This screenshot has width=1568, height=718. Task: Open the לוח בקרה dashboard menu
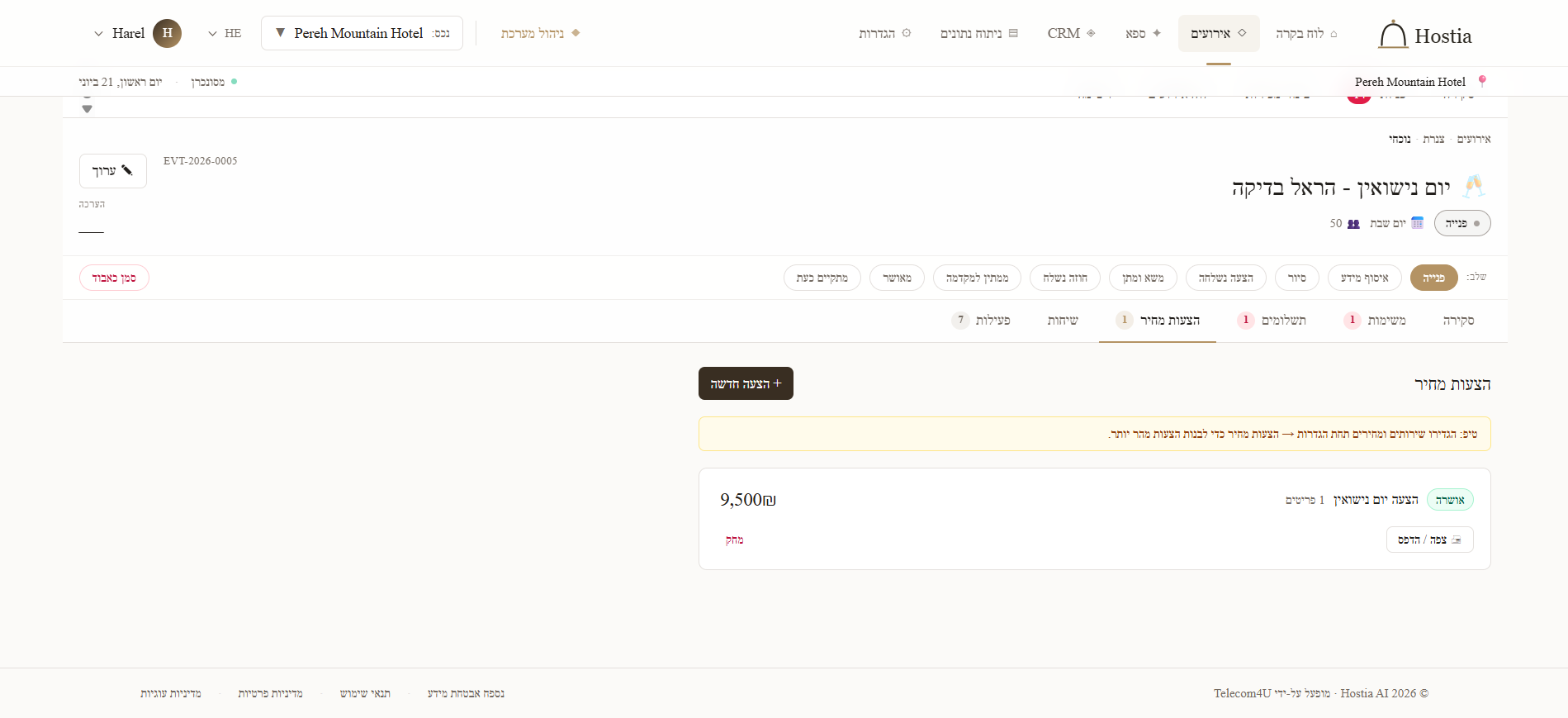pos(1306,33)
